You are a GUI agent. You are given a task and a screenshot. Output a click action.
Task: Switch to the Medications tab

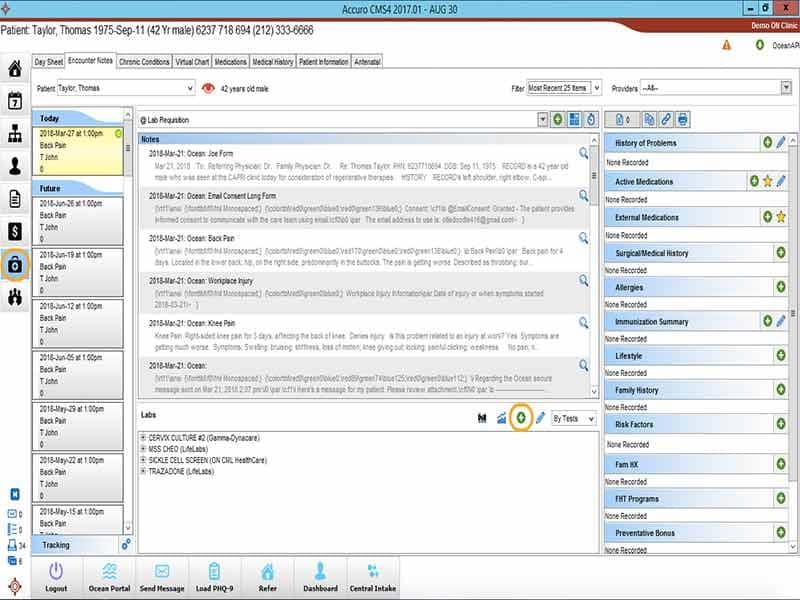tap(230, 62)
